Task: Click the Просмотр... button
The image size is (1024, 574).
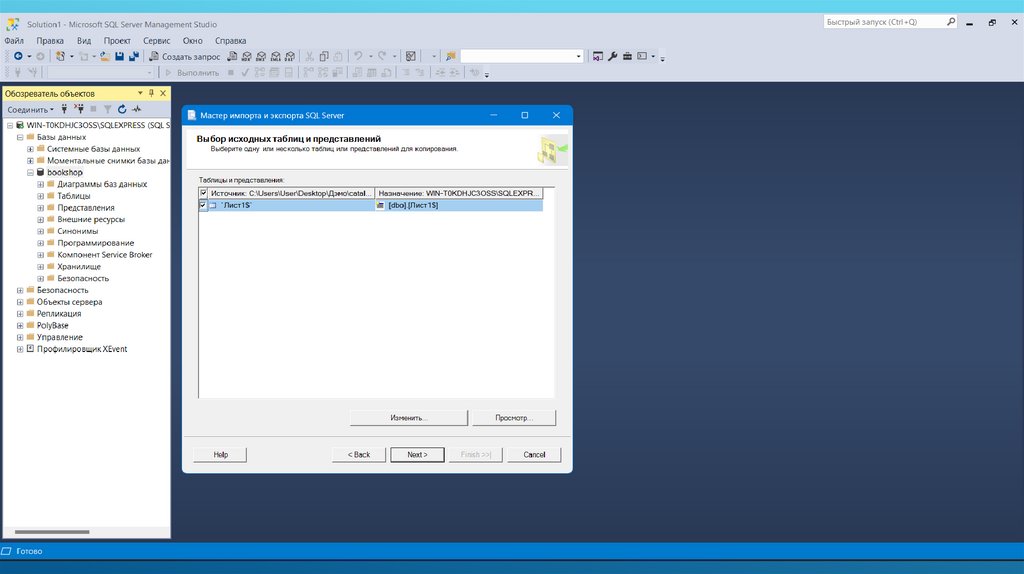Action: click(514, 418)
